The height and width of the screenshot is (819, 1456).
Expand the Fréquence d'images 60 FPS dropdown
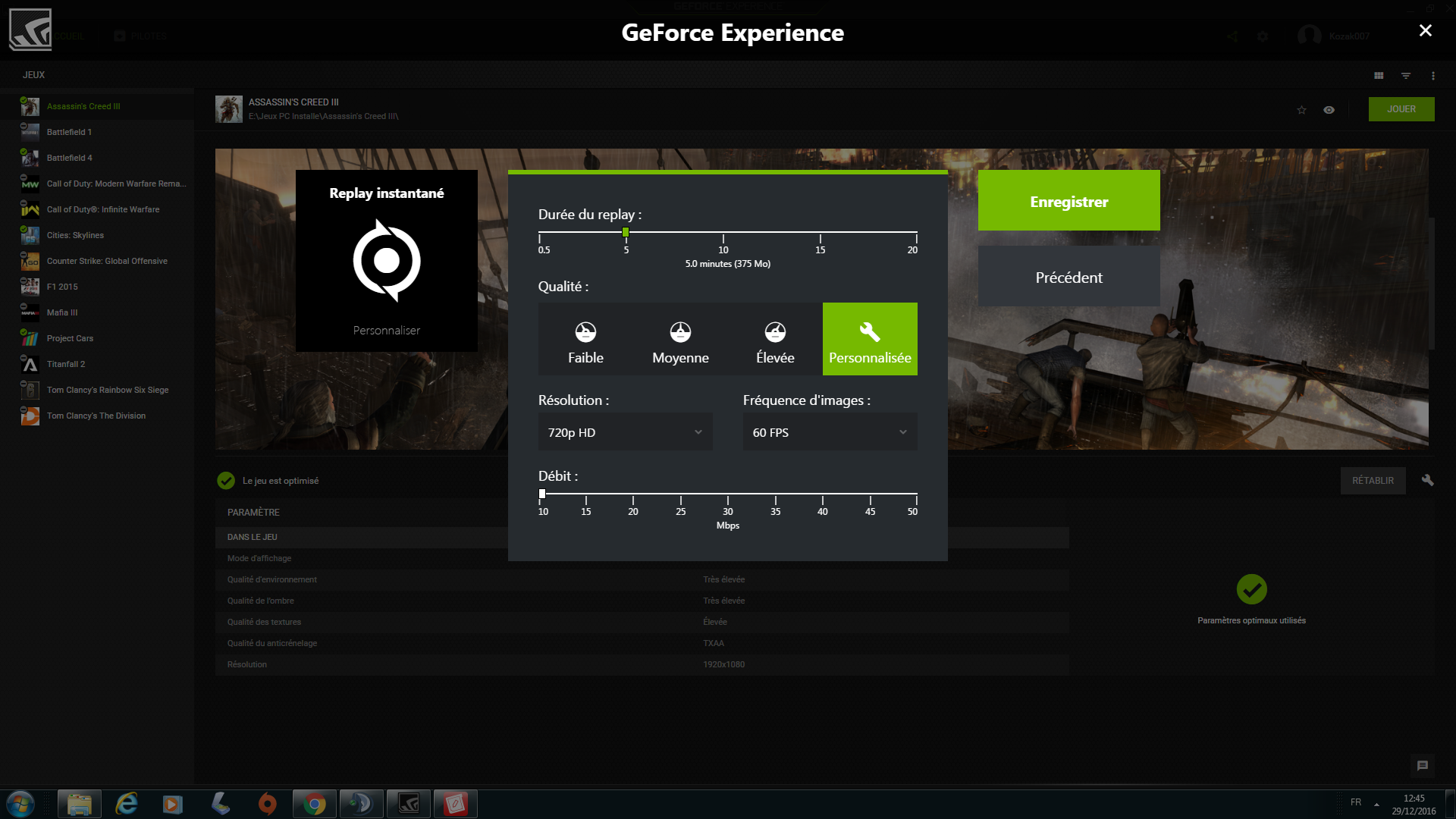pos(830,432)
